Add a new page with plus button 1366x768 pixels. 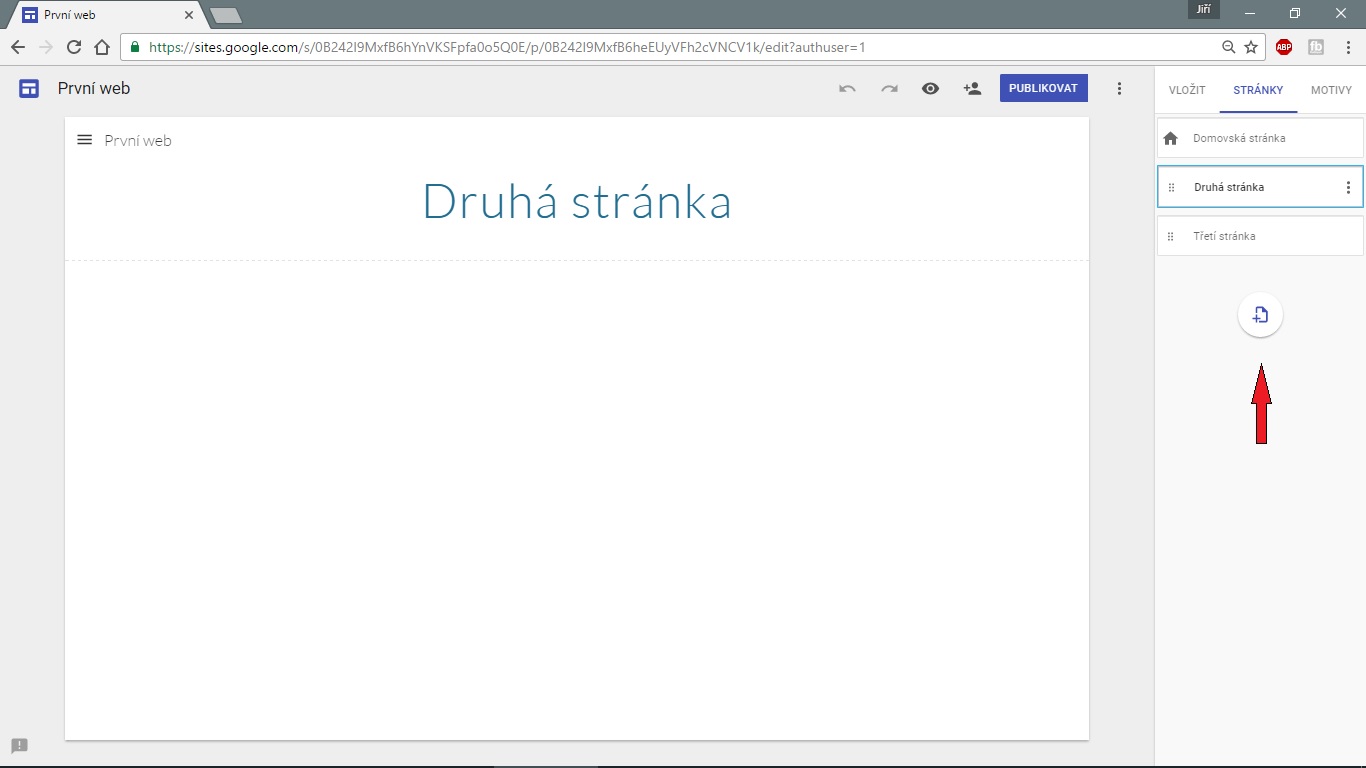pos(1260,315)
